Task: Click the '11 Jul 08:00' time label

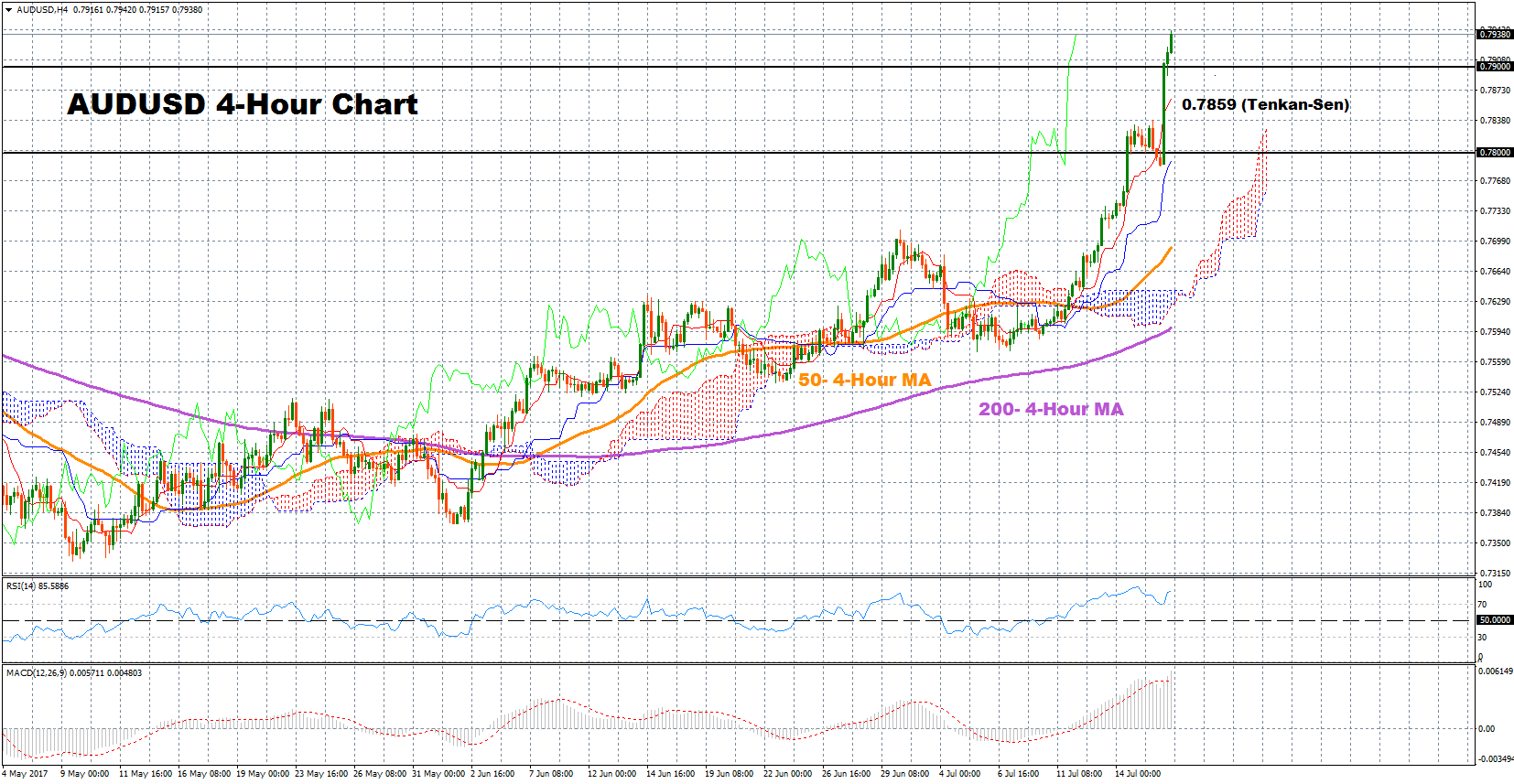Action: [x=1080, y=774]
